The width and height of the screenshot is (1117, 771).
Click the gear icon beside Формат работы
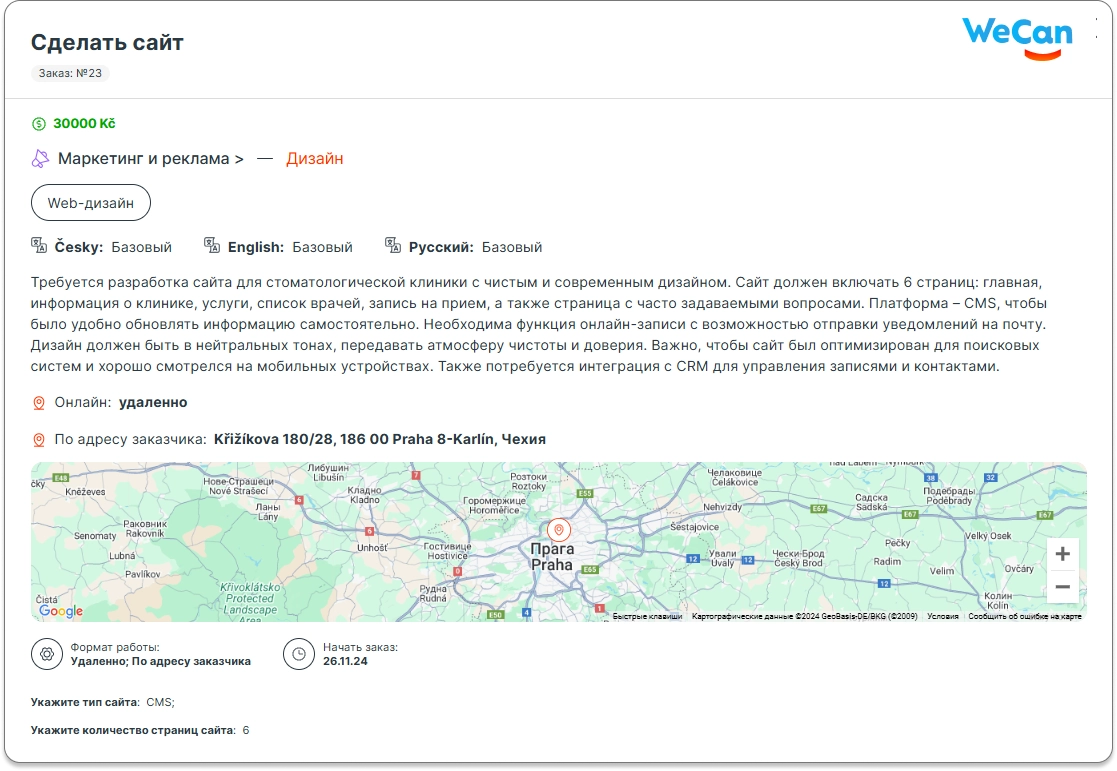pos(45,654)
